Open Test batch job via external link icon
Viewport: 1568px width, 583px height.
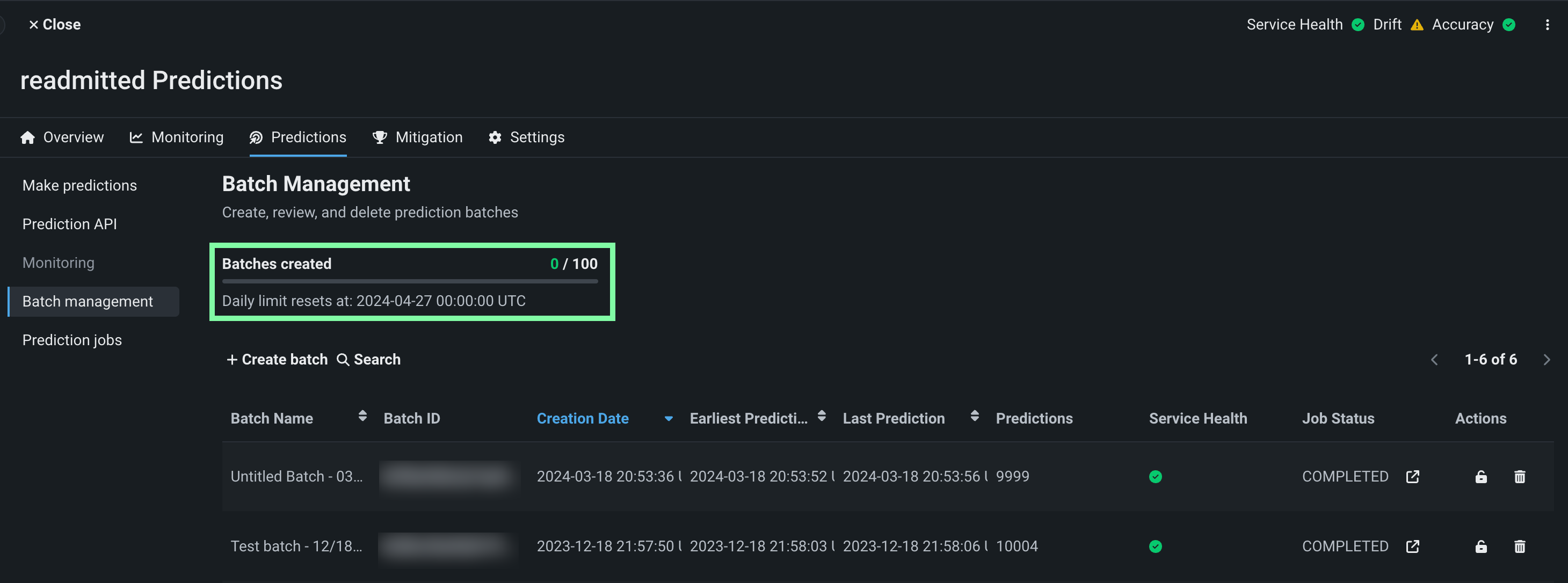click(1412, 546)
